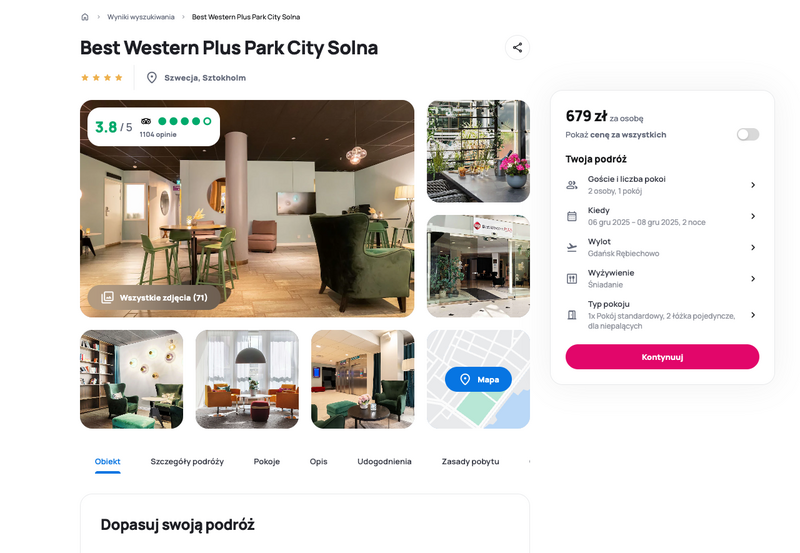Open the hotel entrance thumbnail photo
The image size is (800, 553).
tap(478, 266)
